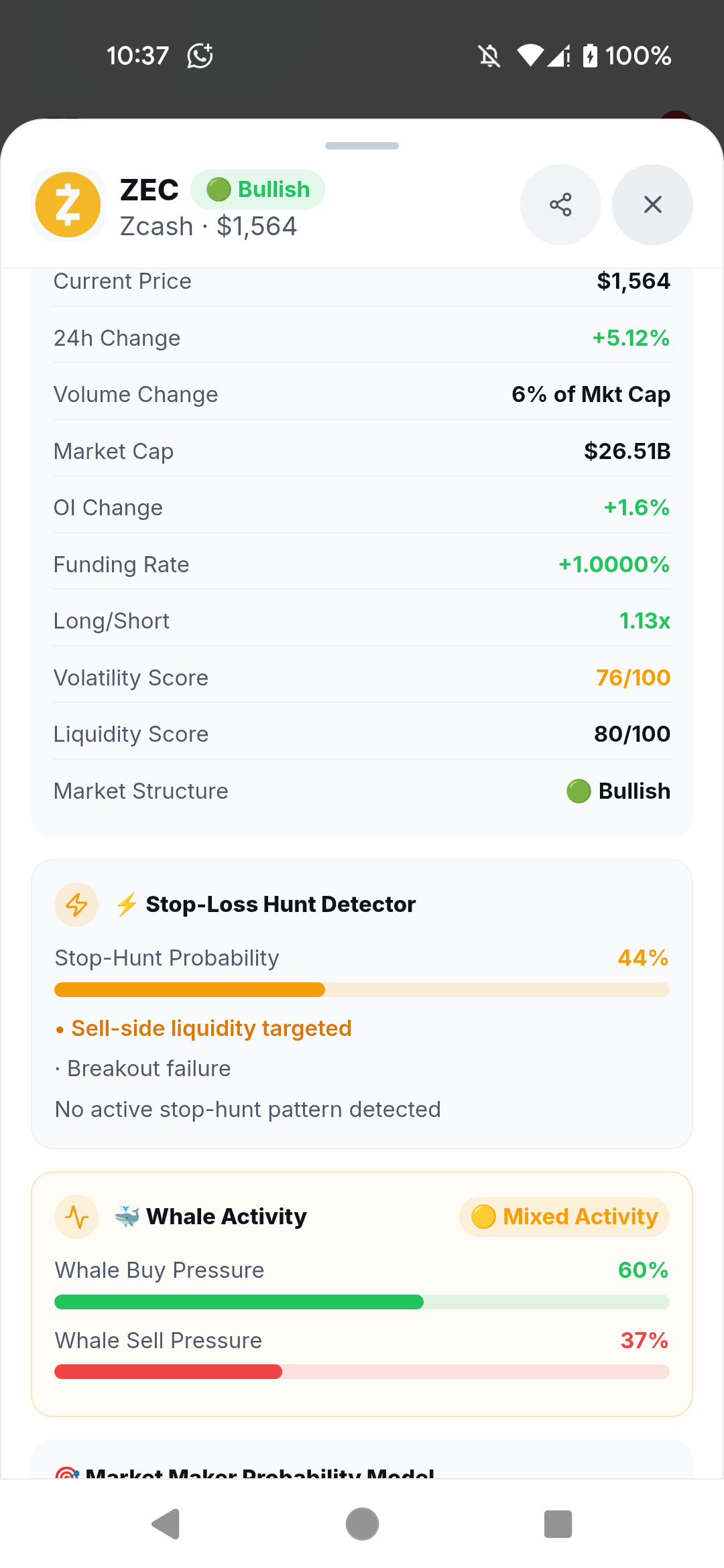
Task: Tap the Stop-Hunt Probability progress bar
Action: (x=362, y=990)
